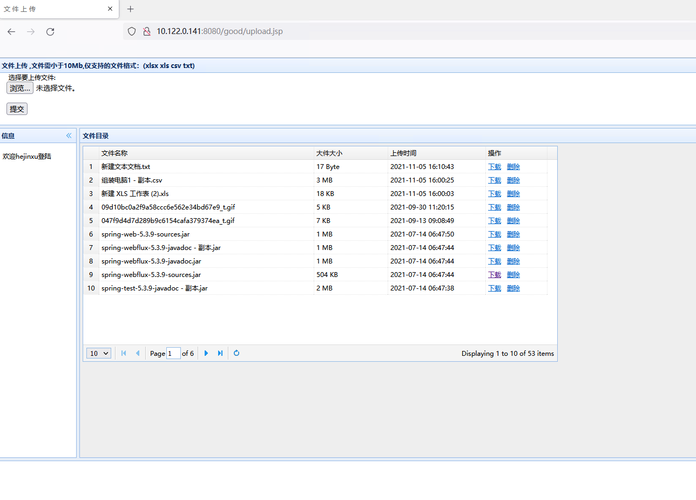Screen dimensions: 696x500
Task: Click the 17 Byte size cell
Action: tap(328, 167)
